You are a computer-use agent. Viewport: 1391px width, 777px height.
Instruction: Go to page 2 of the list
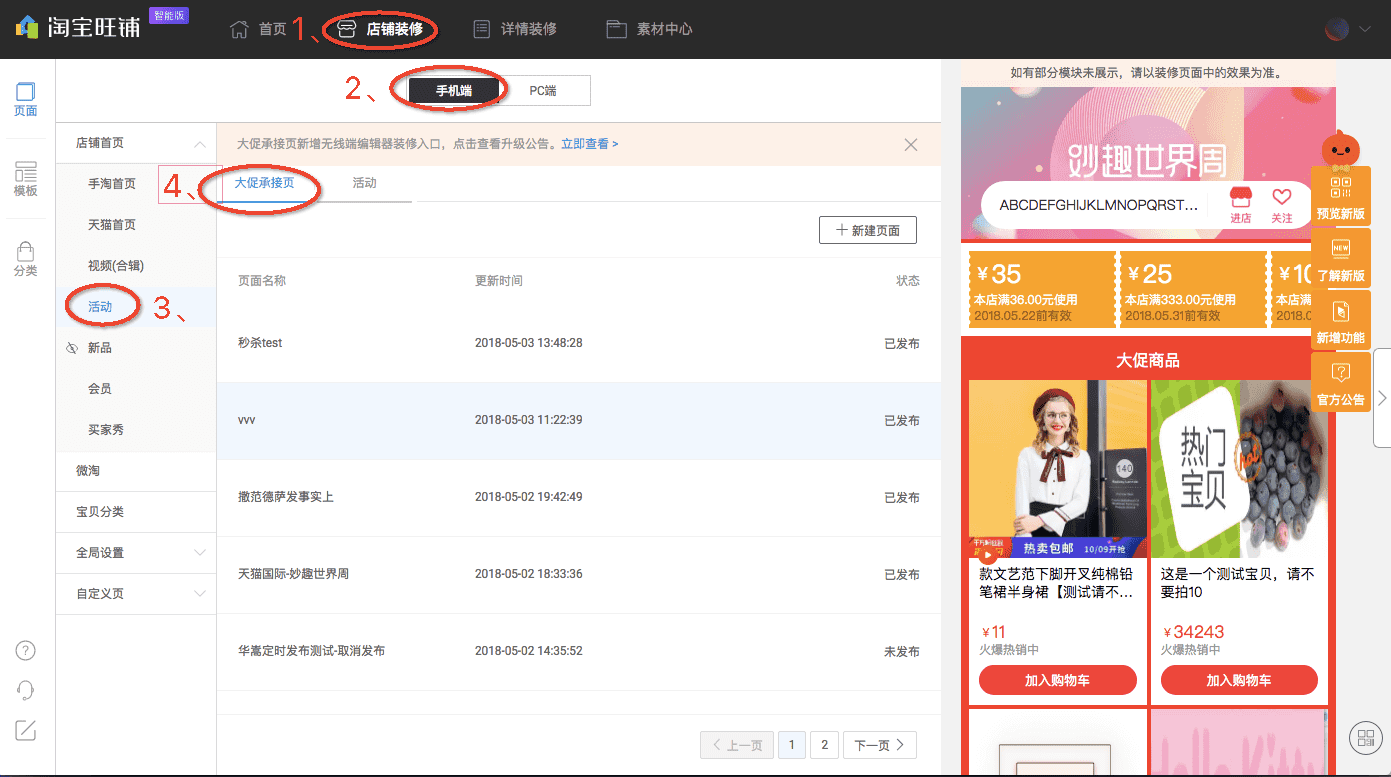tap(824, 745)
